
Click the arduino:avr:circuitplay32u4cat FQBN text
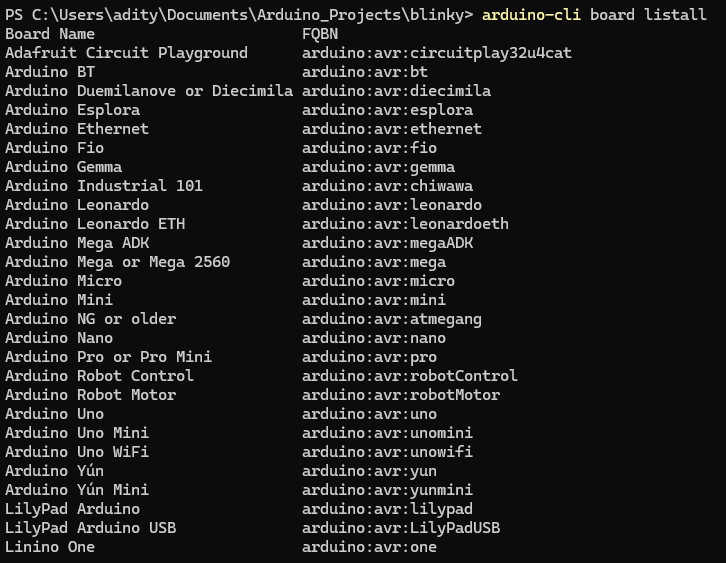tap(437, 53)
